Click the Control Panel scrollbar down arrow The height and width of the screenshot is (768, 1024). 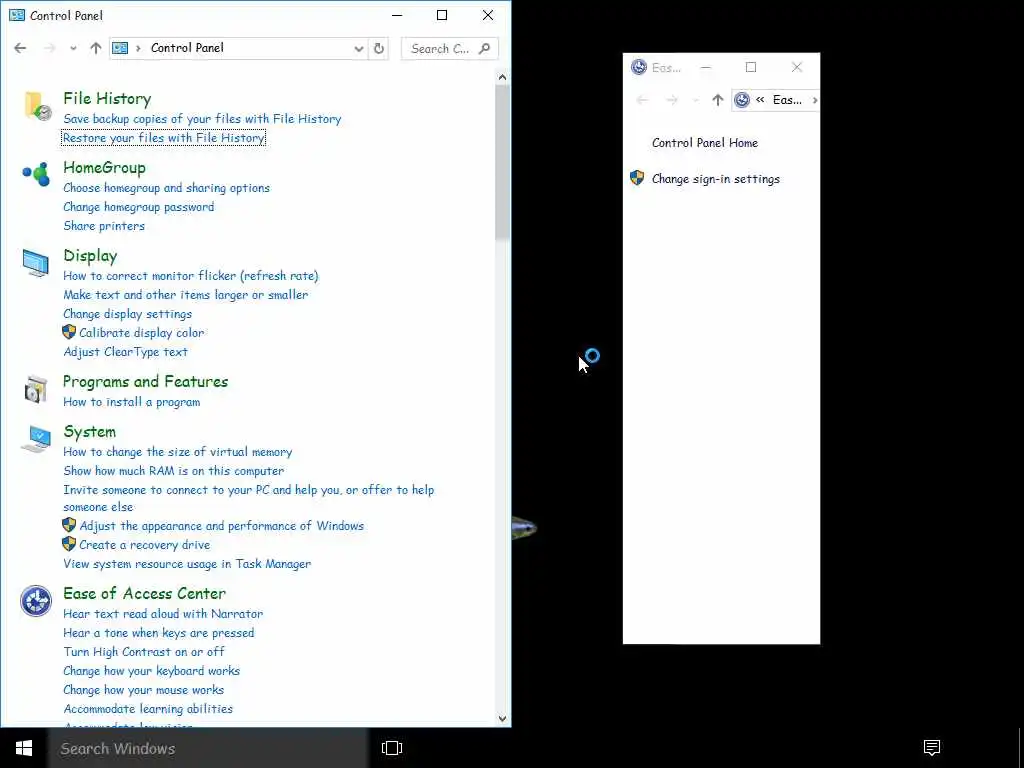pos(502,718)
